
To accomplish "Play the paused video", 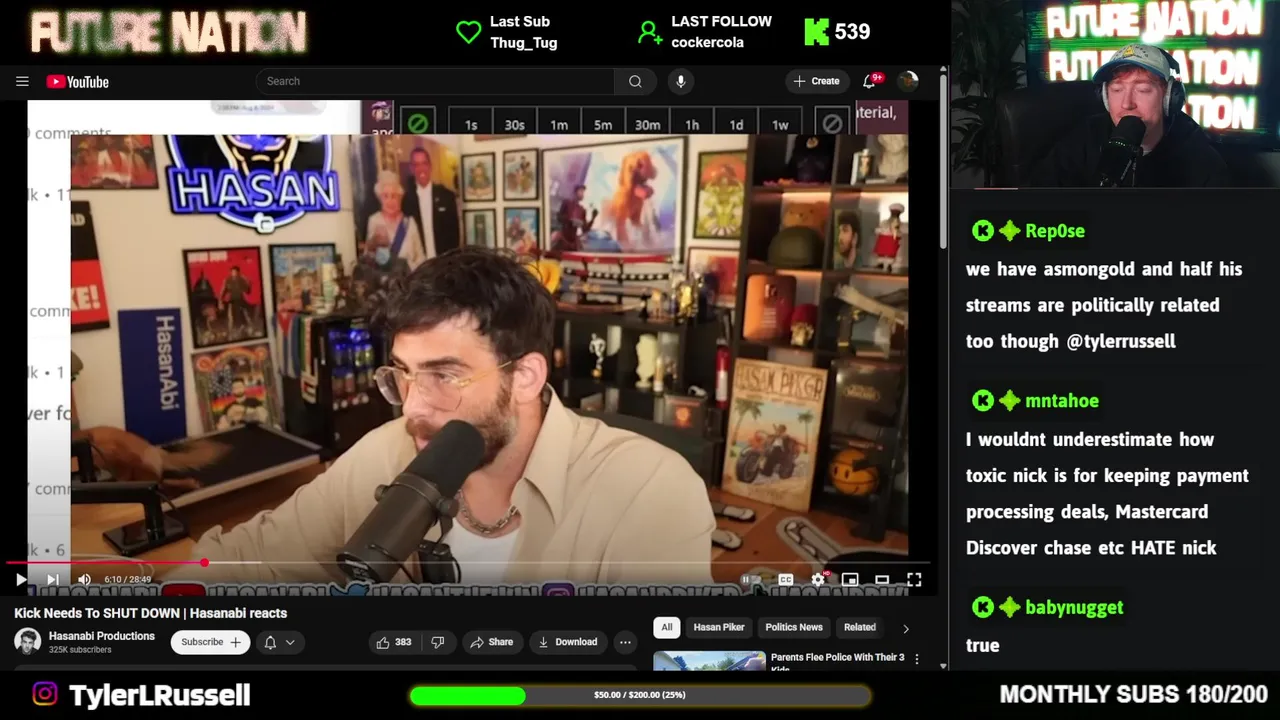I will pos(20,579).
